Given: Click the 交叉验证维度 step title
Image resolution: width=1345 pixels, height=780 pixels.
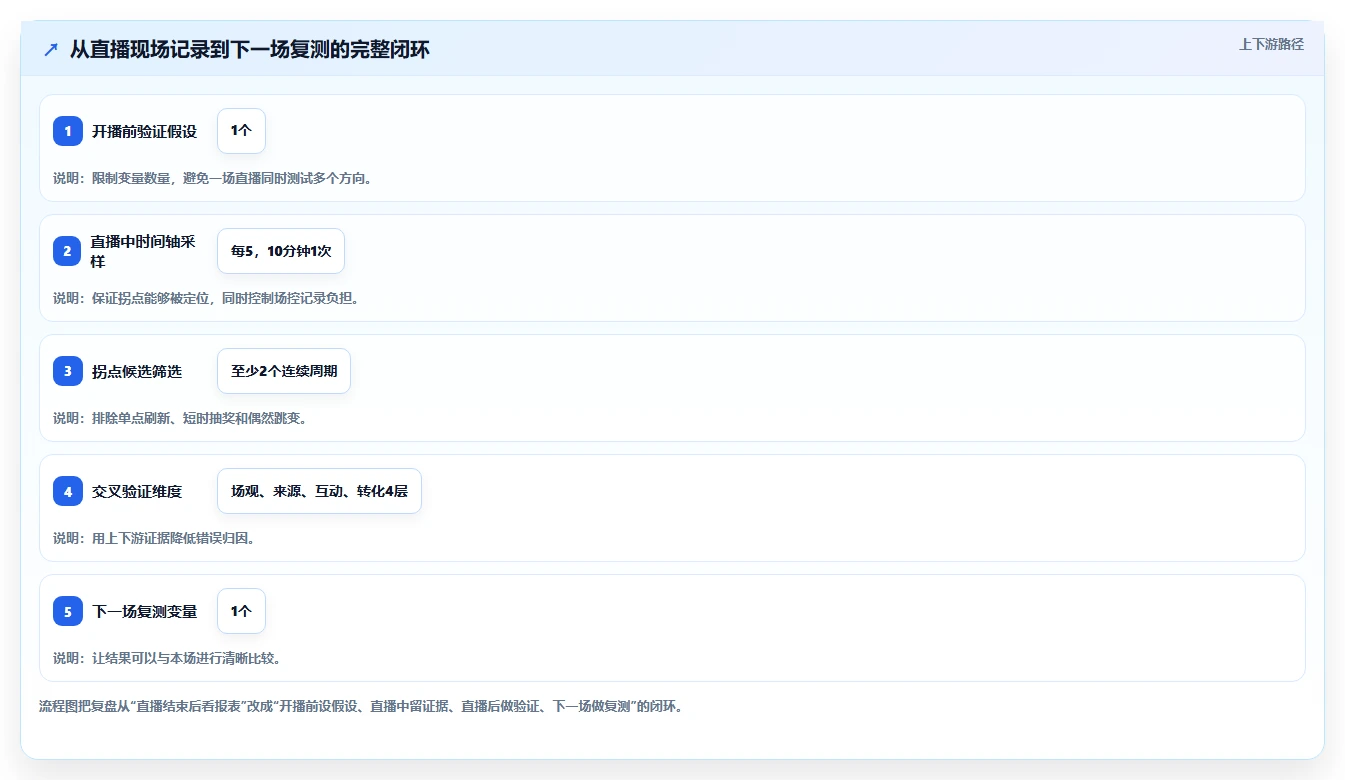Looking at the screenshot, I should [x=137, y=491].
